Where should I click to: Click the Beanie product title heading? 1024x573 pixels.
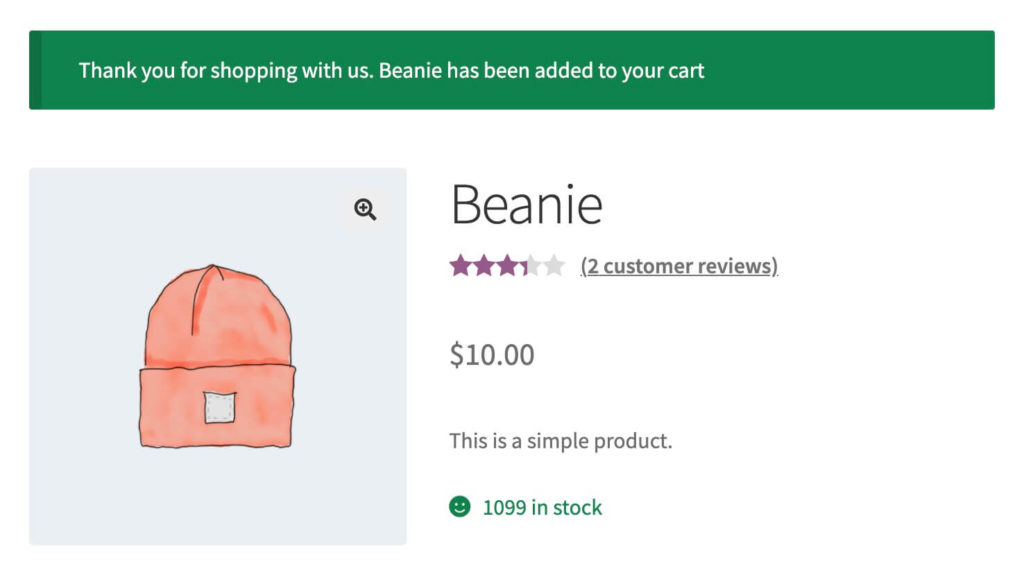click(x=526, y=205)
